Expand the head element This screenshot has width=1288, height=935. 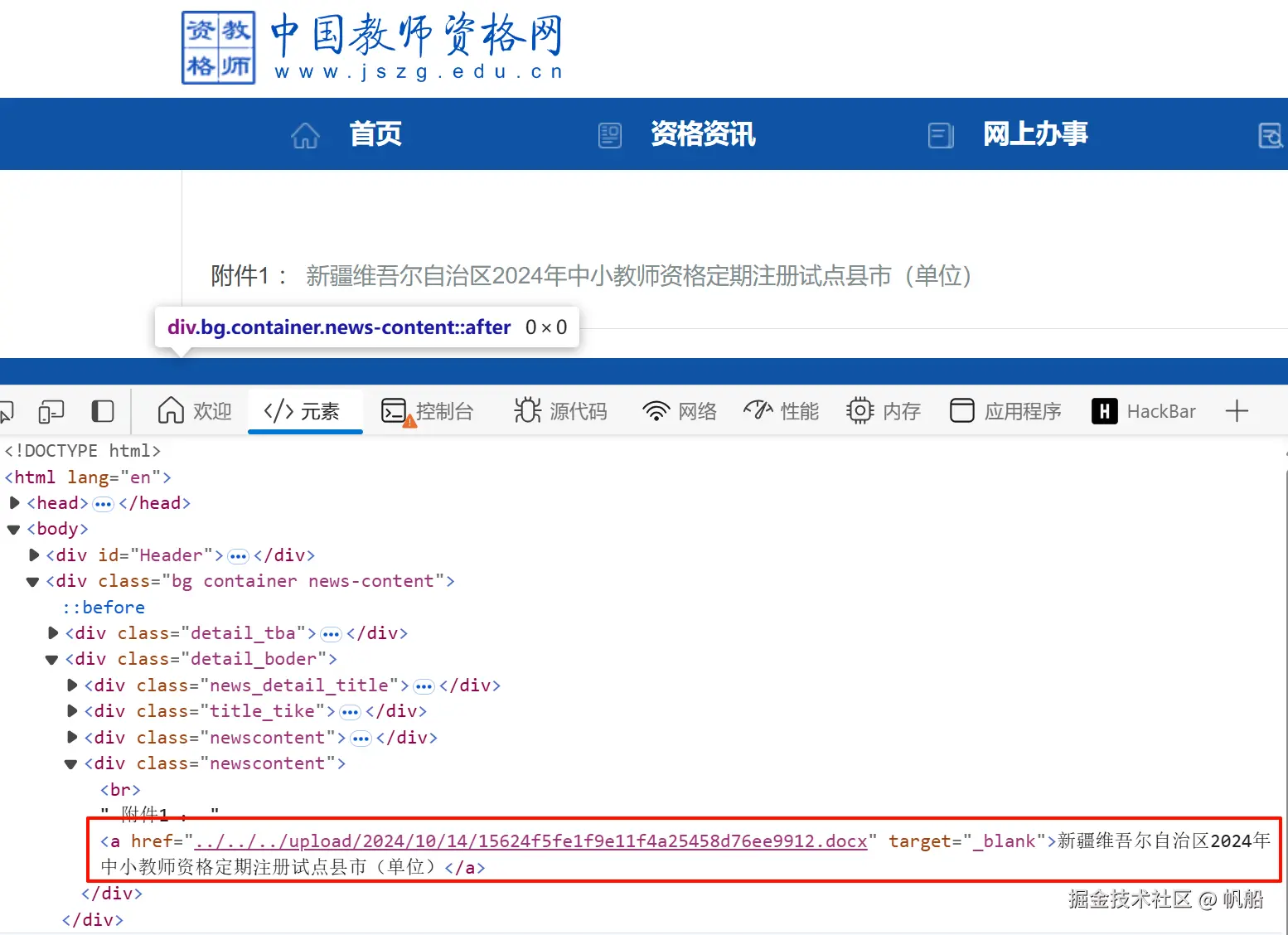click(x=14, y=503)
